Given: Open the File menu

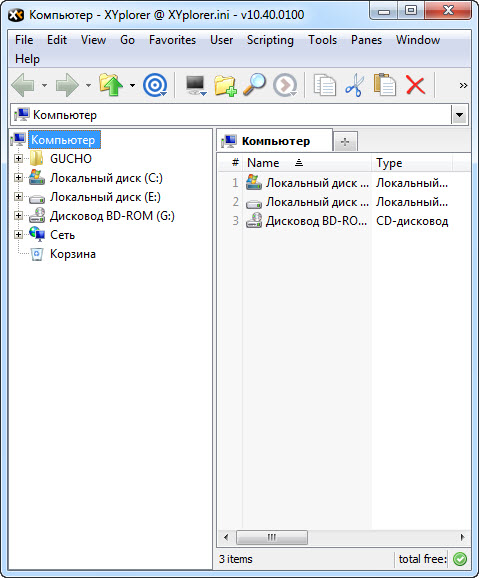Looking at the screenshot, I should click(x=24, y=40).
